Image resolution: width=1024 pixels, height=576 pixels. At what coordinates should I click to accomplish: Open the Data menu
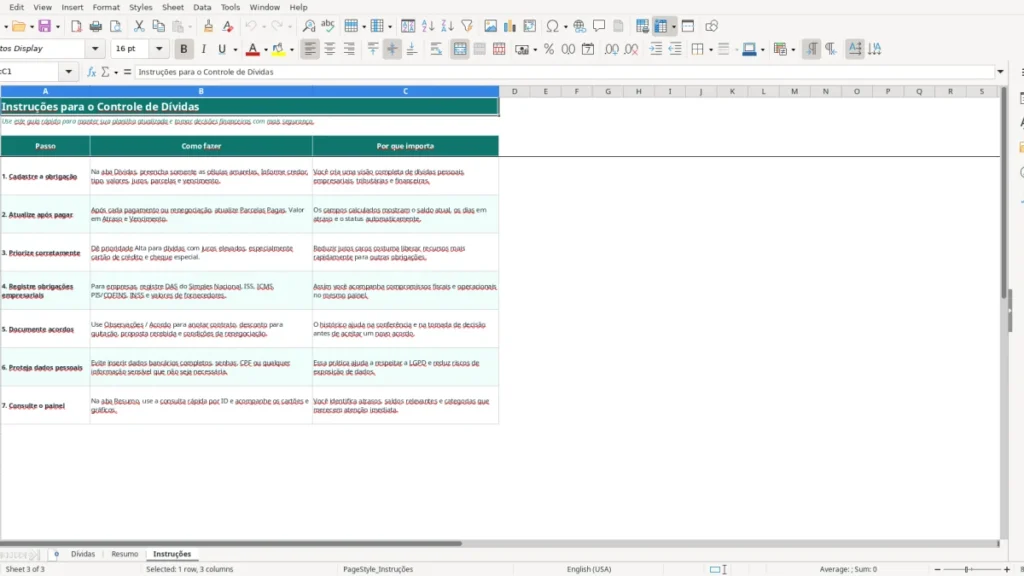(x=202, y=7)
